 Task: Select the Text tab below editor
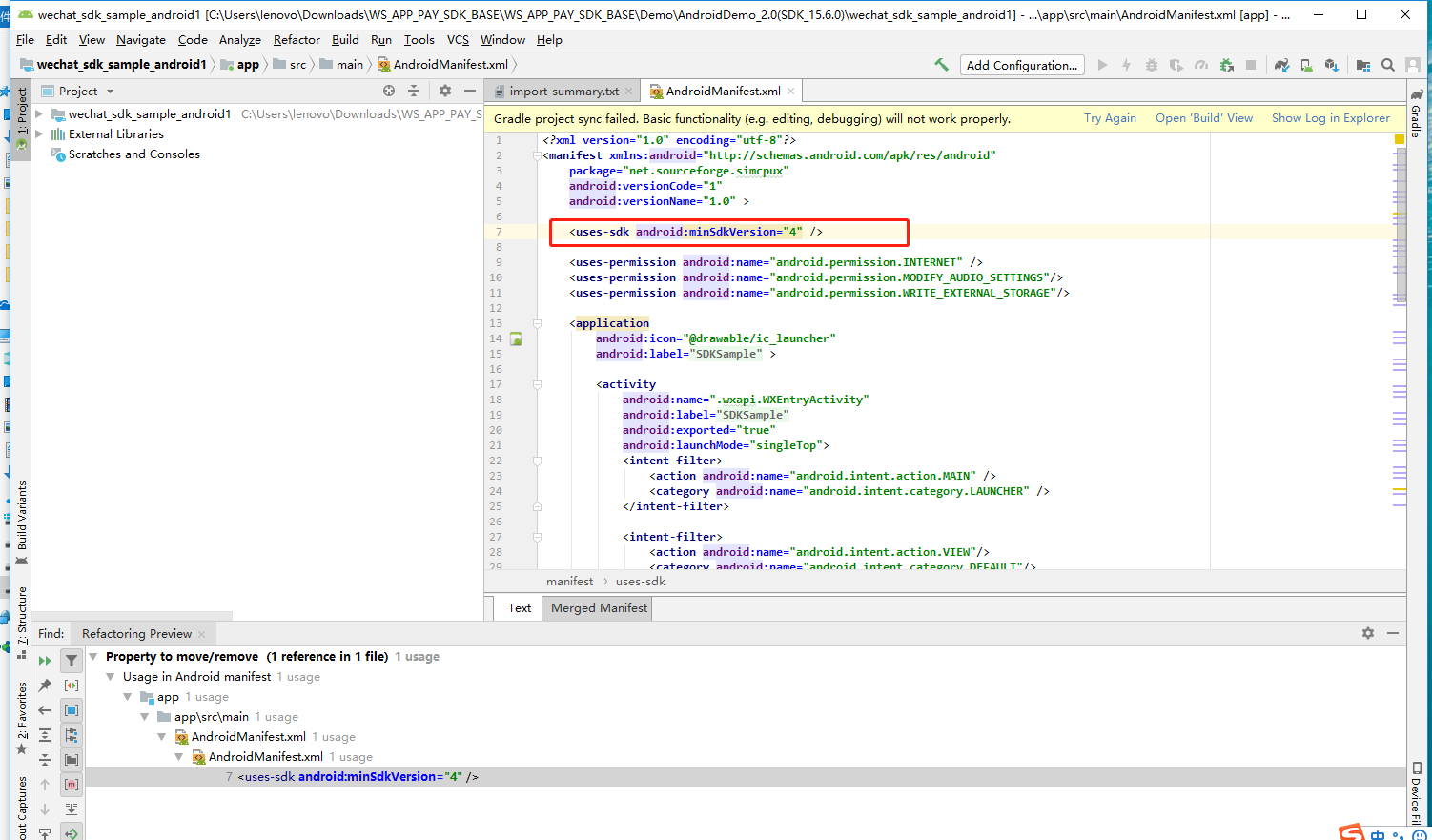[519, 608]
